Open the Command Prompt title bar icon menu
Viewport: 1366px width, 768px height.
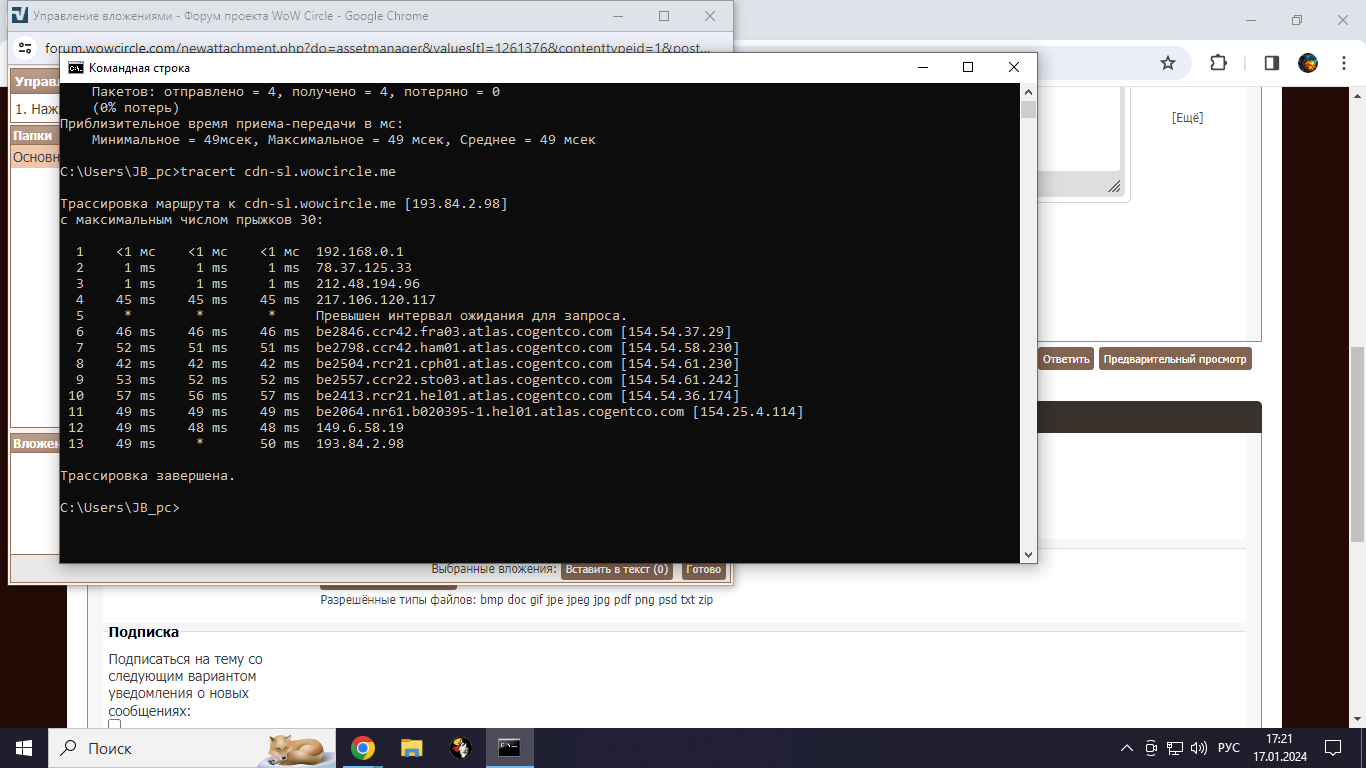coord(75,67)
